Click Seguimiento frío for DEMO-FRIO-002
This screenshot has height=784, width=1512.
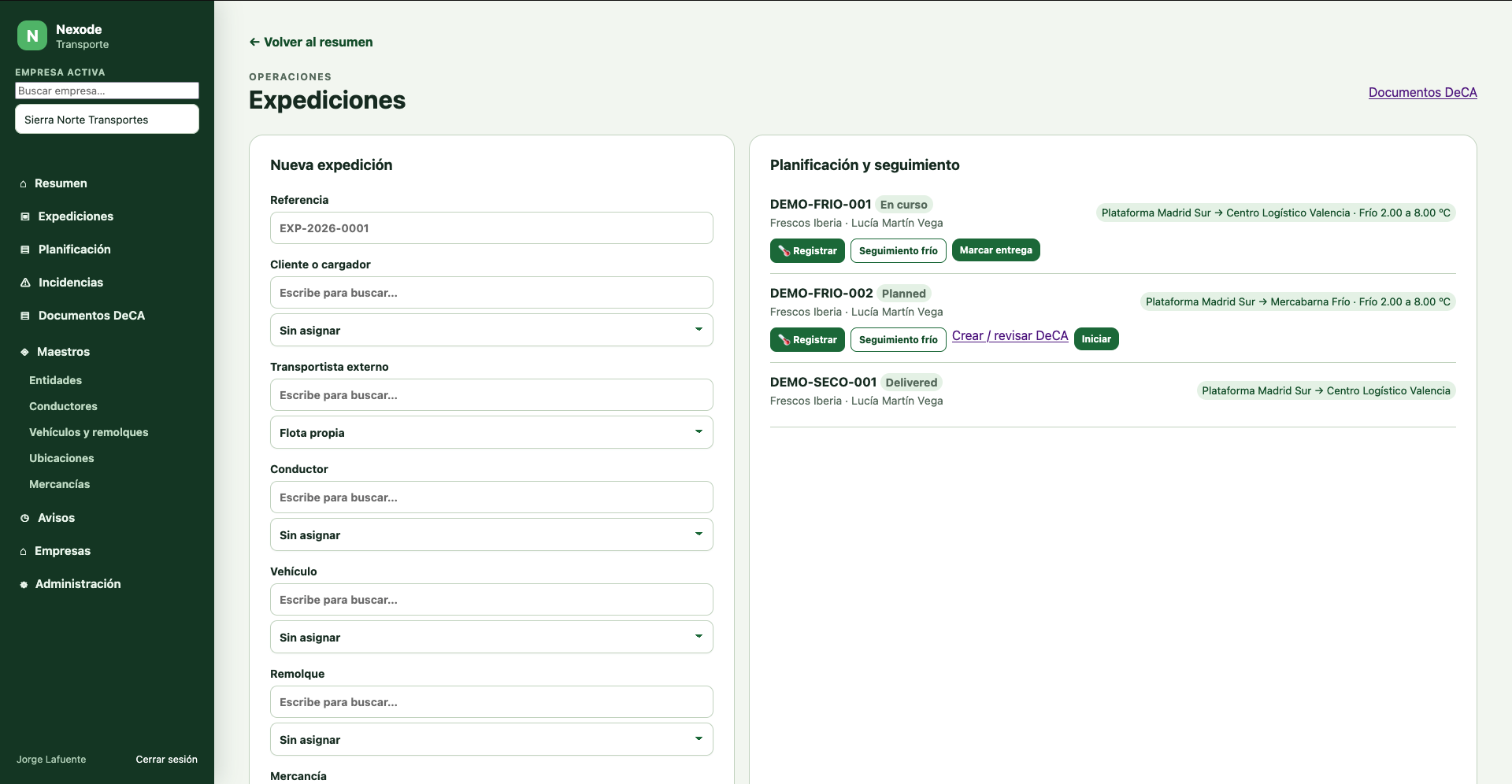pos(899,339)
